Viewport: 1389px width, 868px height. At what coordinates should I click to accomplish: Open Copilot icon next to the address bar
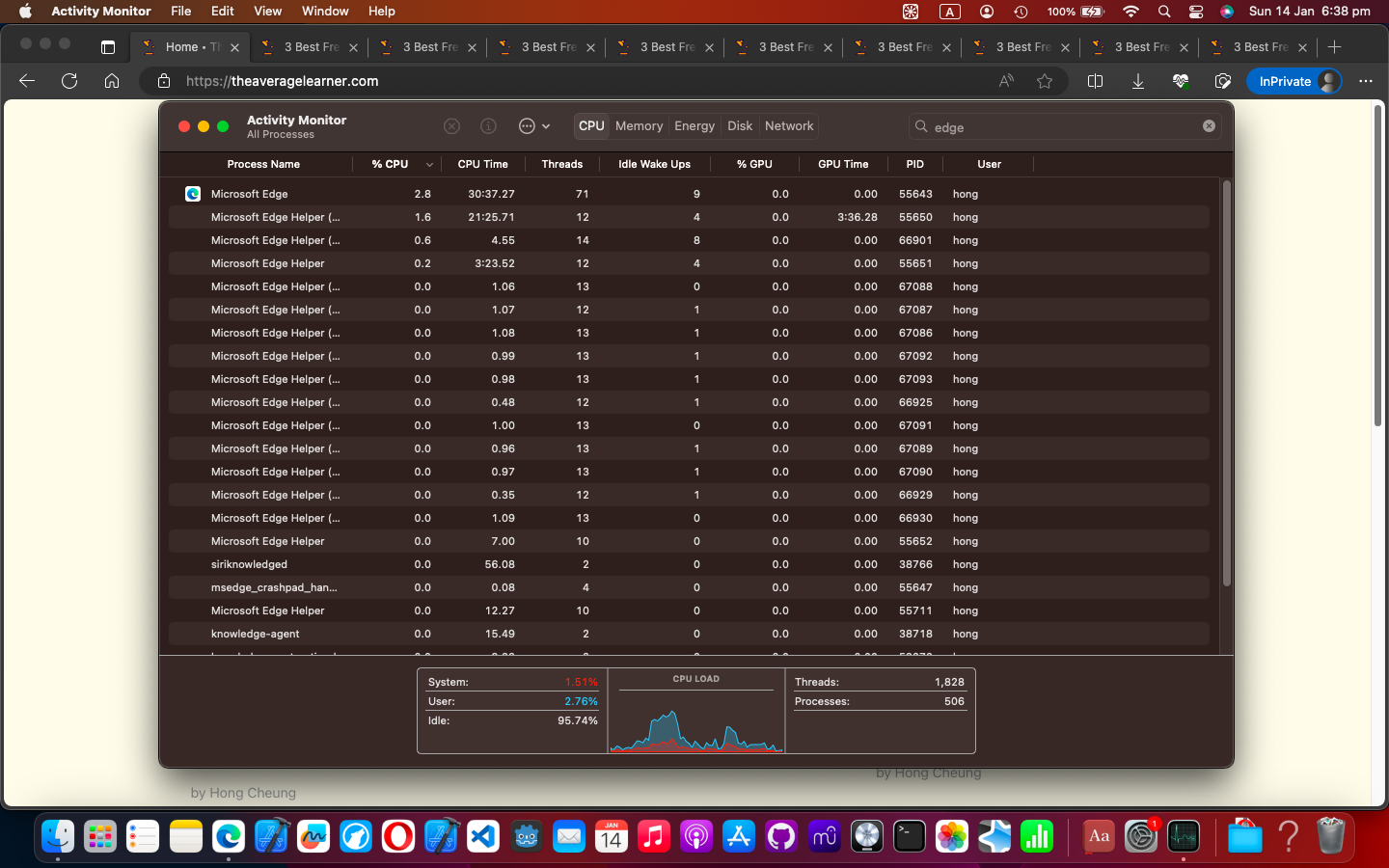pyautogui.click(x=1222, y=81)
